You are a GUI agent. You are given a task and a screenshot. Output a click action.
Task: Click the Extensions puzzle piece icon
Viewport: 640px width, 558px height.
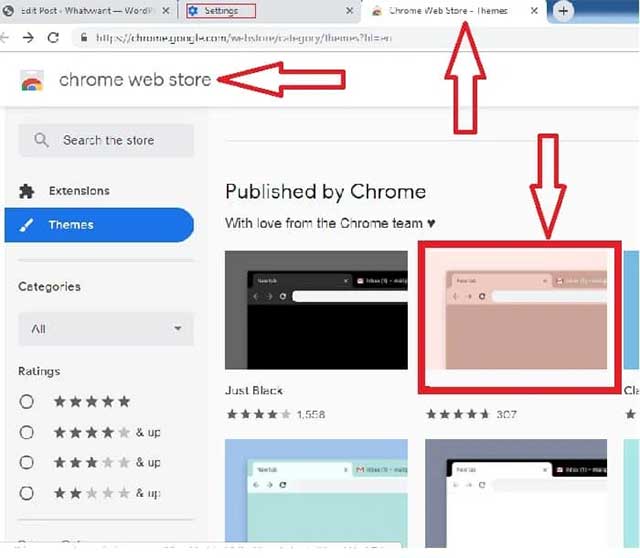(27, 191)
